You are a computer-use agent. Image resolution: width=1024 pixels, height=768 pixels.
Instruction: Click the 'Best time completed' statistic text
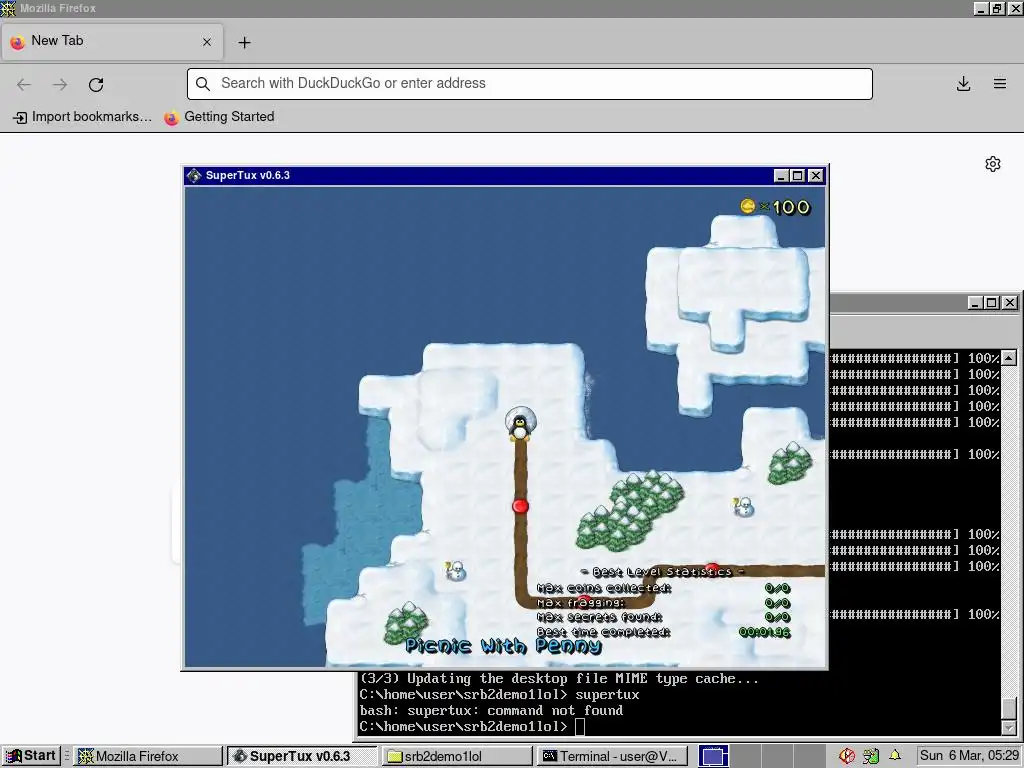603,632
